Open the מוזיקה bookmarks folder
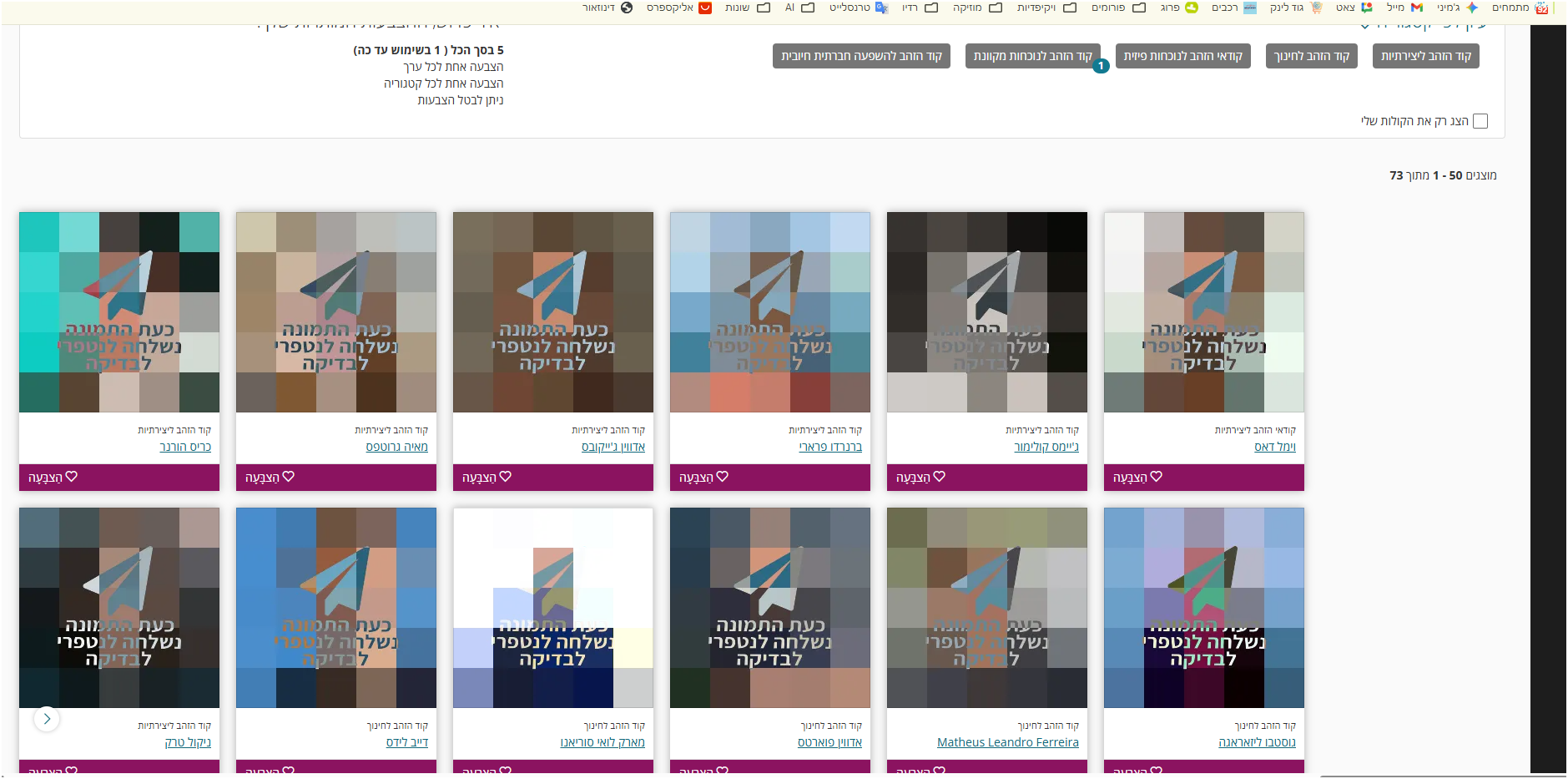Viewport: 1568px width, 779px height. coord(978,8)
